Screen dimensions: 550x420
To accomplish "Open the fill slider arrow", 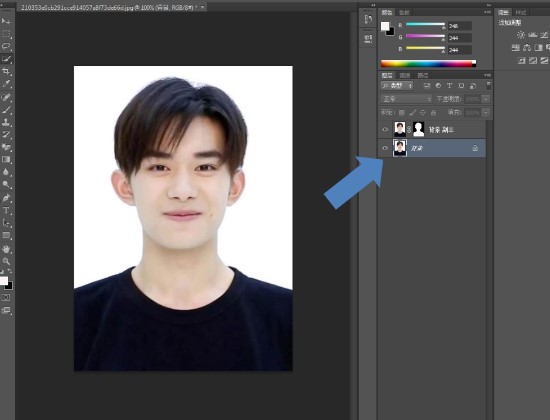I will (486, 113).
